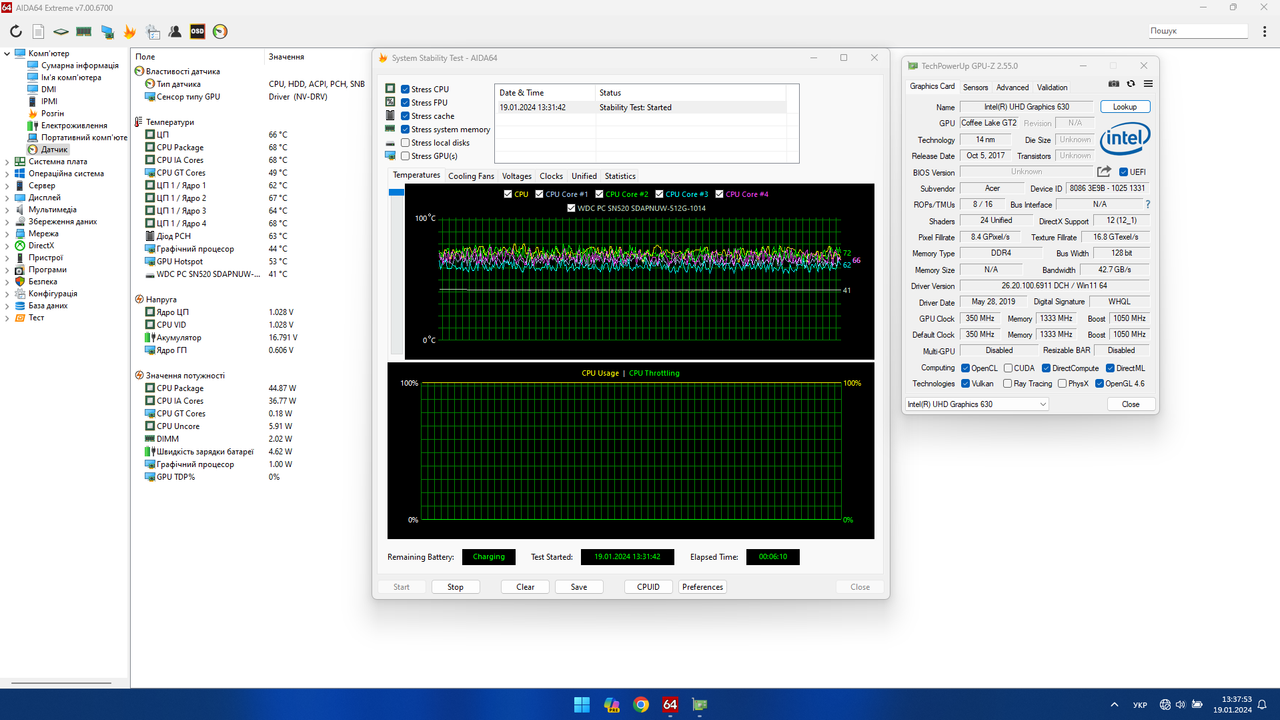This screenshot has width=1280, height=720.
Task: Expand the Мультимедіа tree node
Action: point(8,209)
